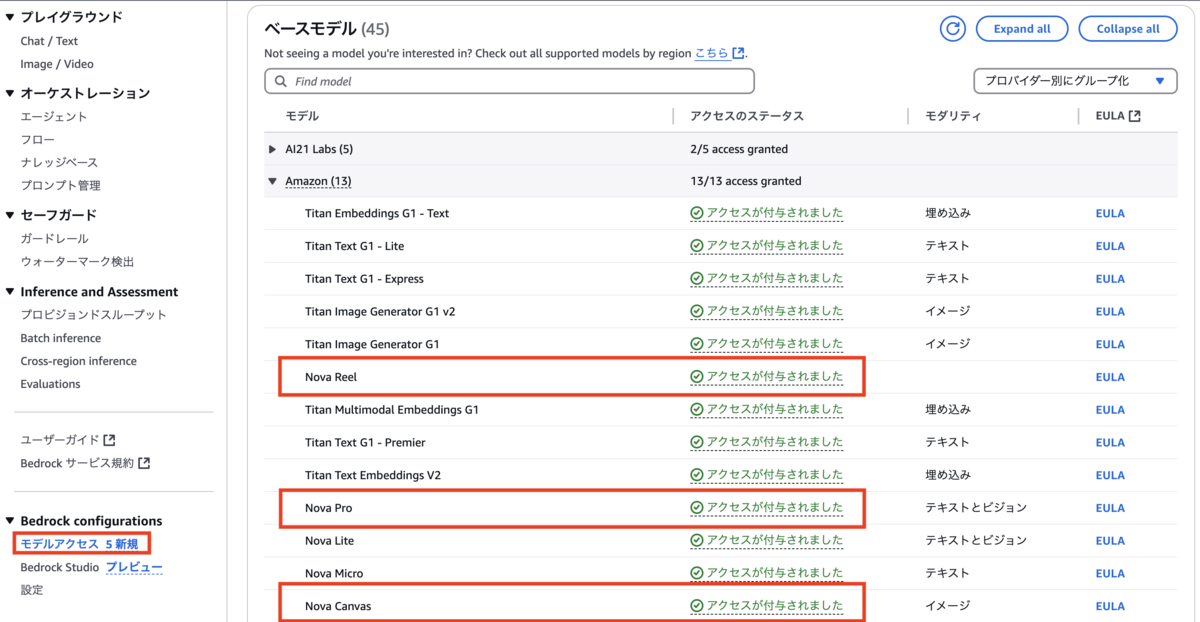Viewport: 1200px width, 622px height.
Task: Expand the AI21 Labs (5) provider group
Action: click(272, 149)
